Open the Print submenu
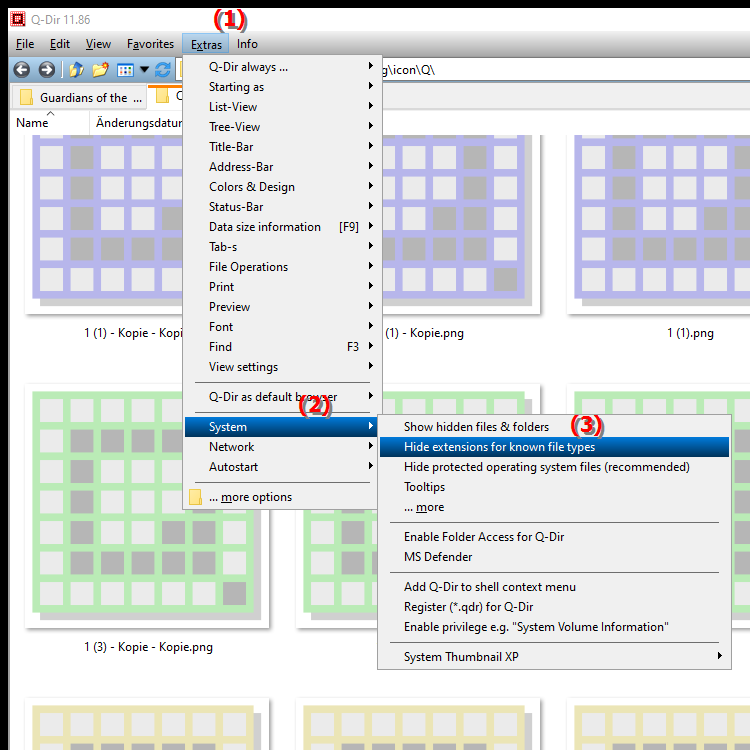 (284, 287)
